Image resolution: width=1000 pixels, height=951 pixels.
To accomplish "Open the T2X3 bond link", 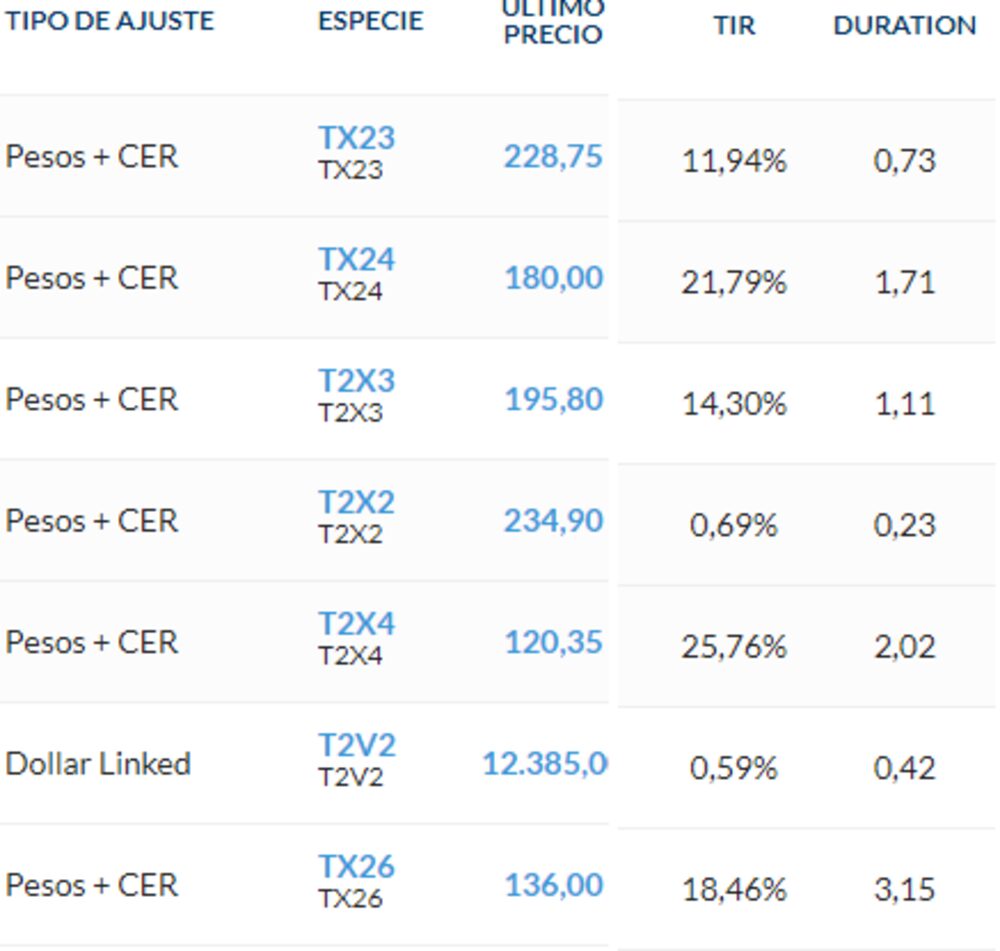I will 356,381.
